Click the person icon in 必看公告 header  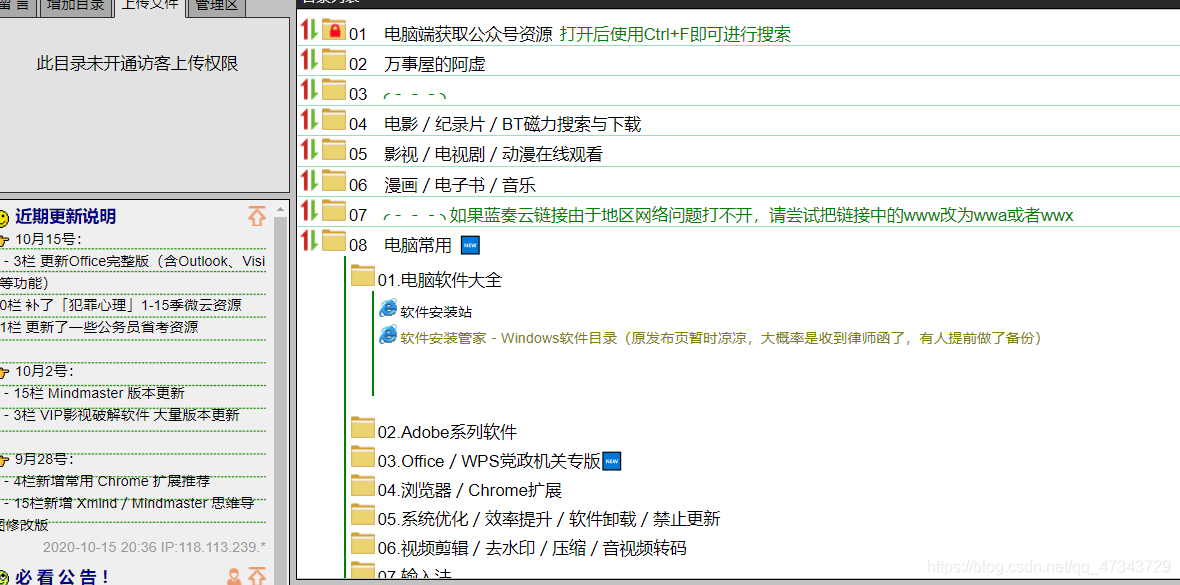(x=234, y=577)
